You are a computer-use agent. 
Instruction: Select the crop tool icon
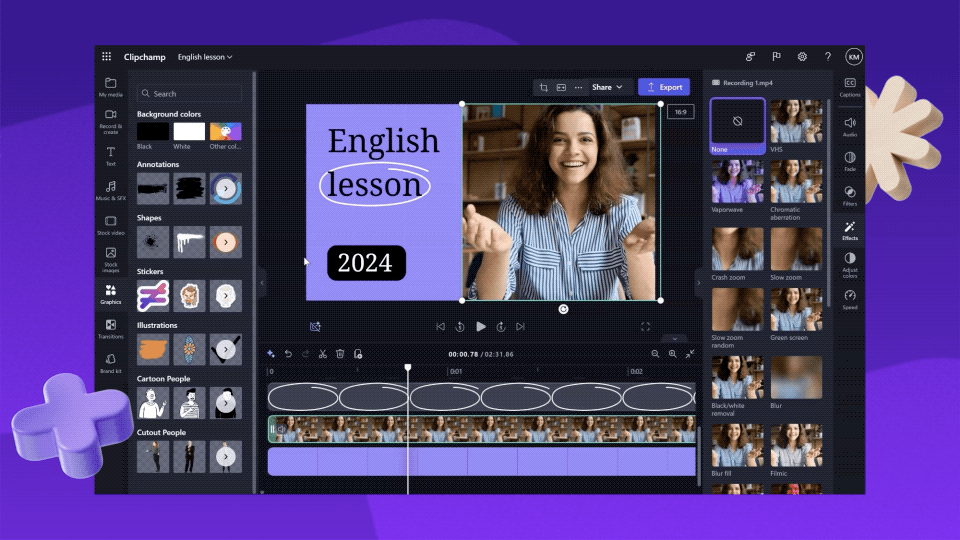click(544, 87)
